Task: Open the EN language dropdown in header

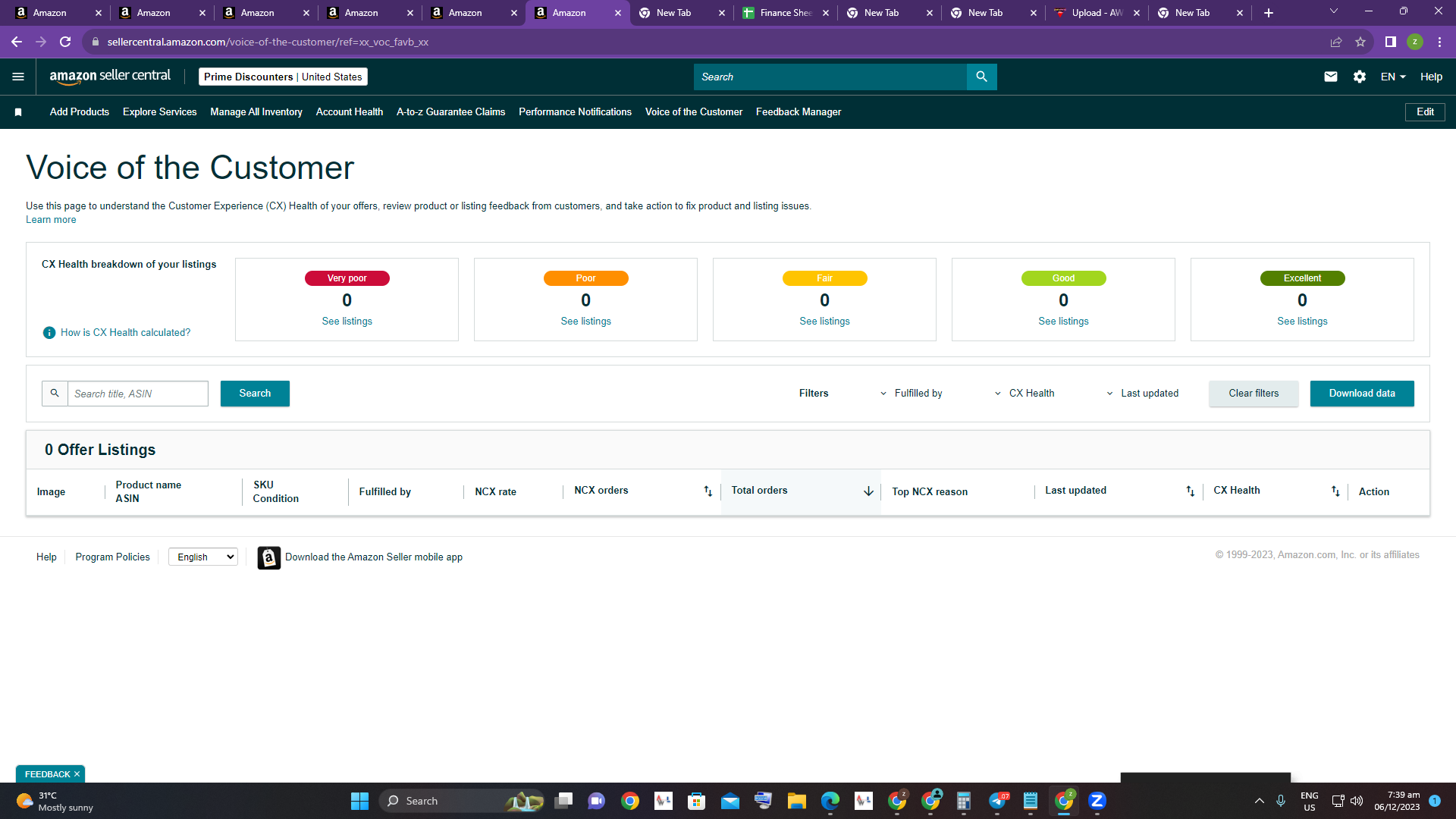Action: coord(1393,77)
